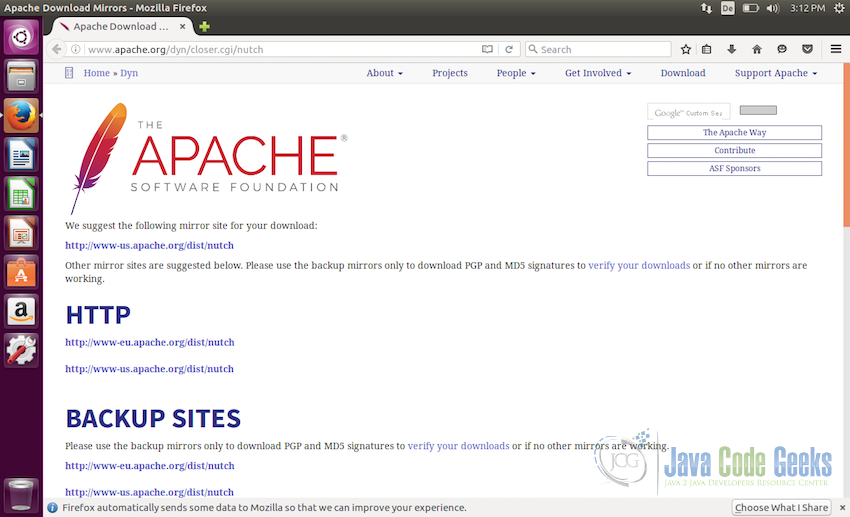Dismiss the Firefox data notification bar

(x=842, y=508)
